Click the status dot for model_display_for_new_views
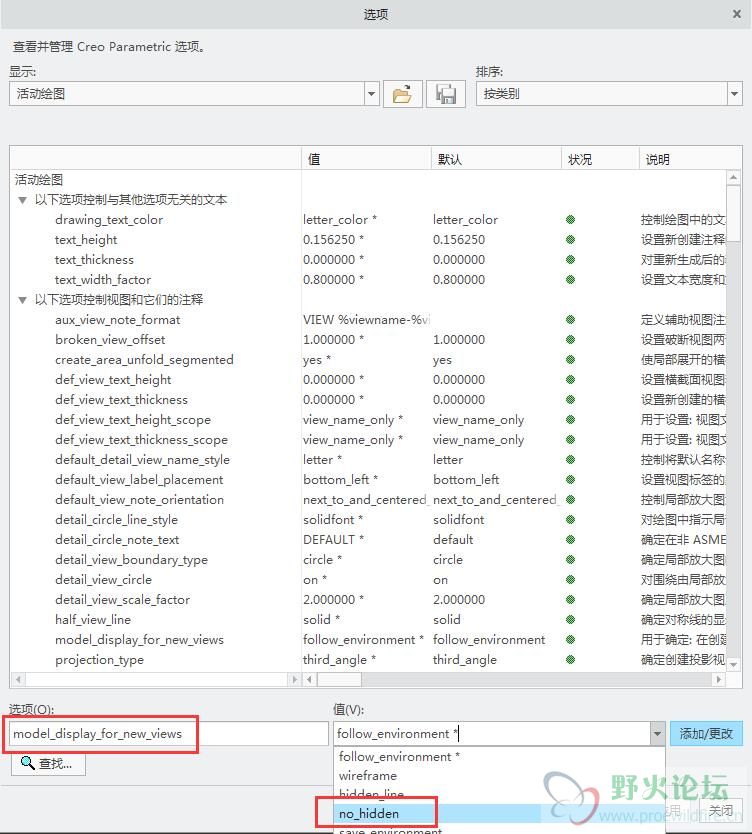This screenshot has height=834, width=752. pos(570,640)
